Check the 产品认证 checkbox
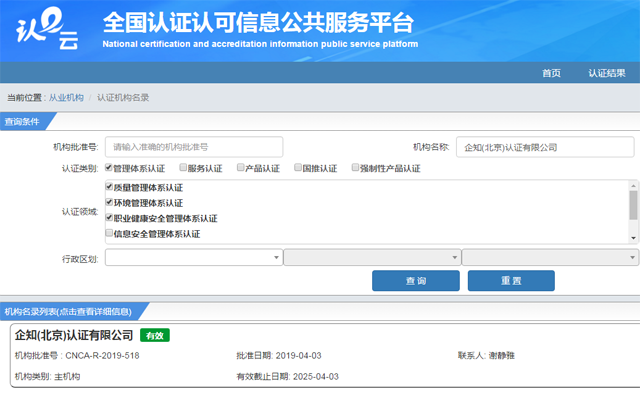Image resolution: width=640 pixels, height=398 pixels. click(240, 167)
